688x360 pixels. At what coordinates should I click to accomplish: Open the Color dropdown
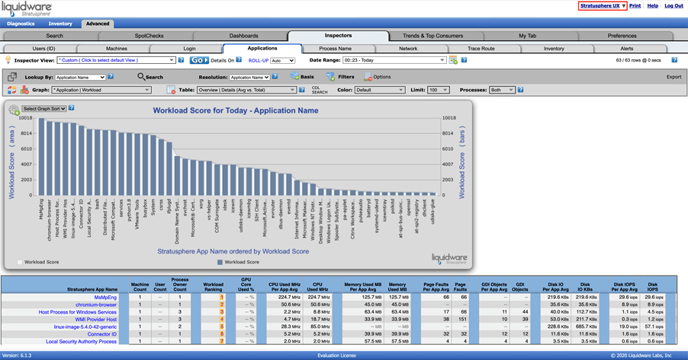click(380, 90)
